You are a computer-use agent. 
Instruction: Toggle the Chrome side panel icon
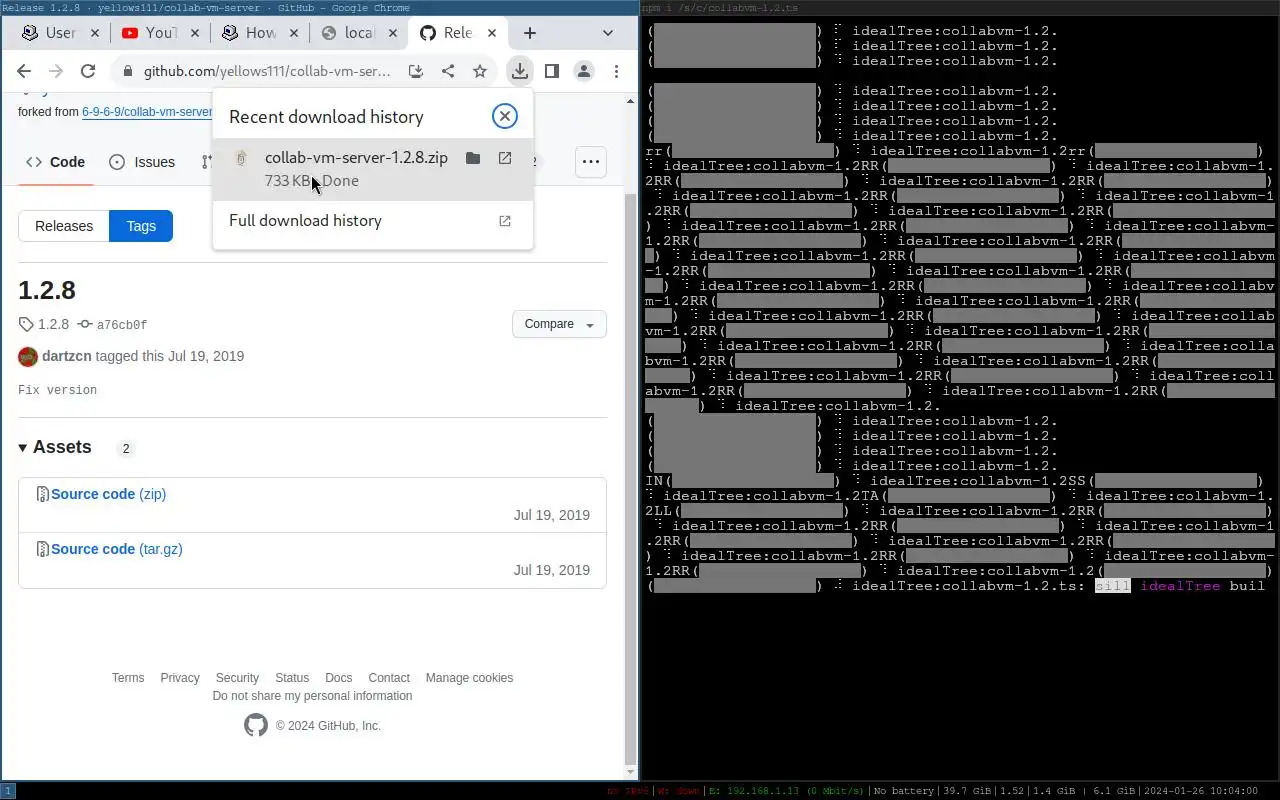coord(551,71)
